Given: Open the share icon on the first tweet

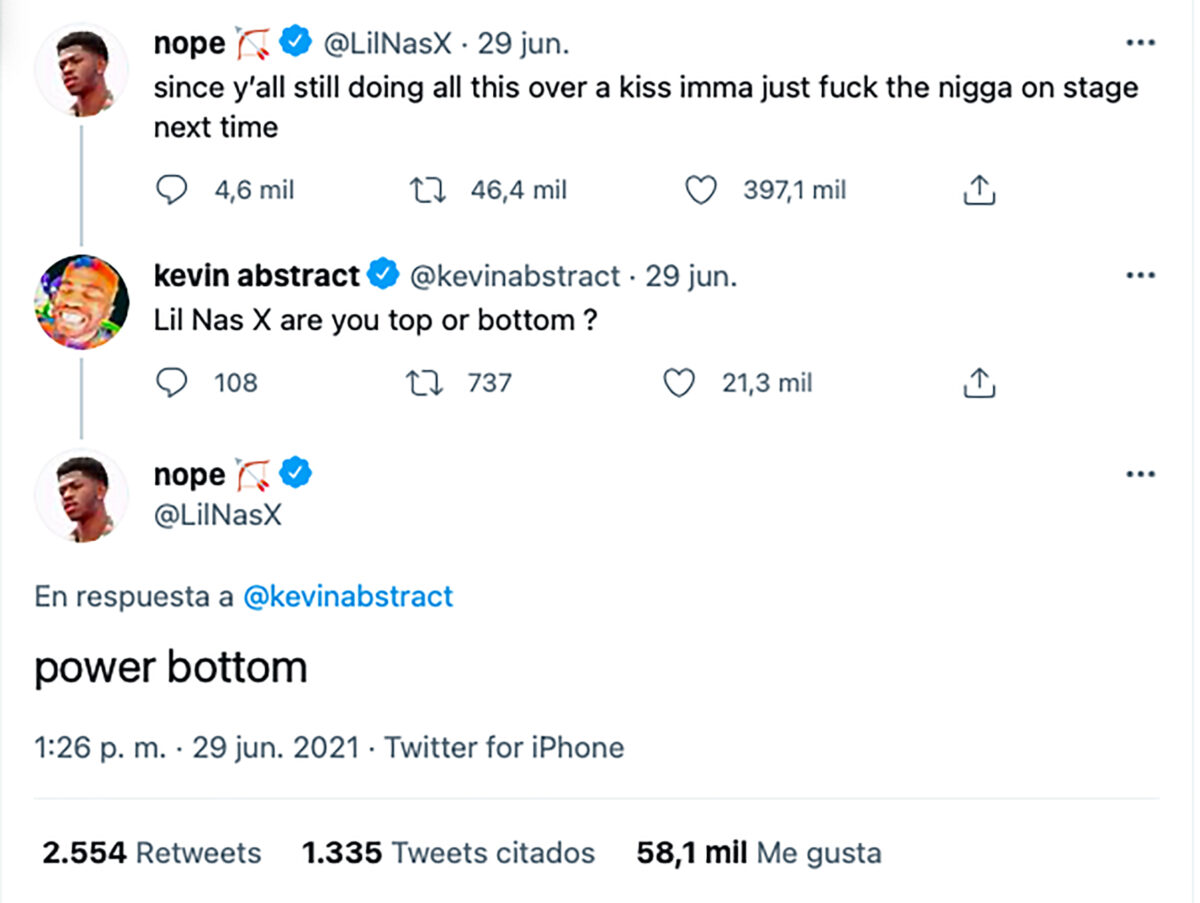Looking at the screenshot, I should click(x=978, y=189).
